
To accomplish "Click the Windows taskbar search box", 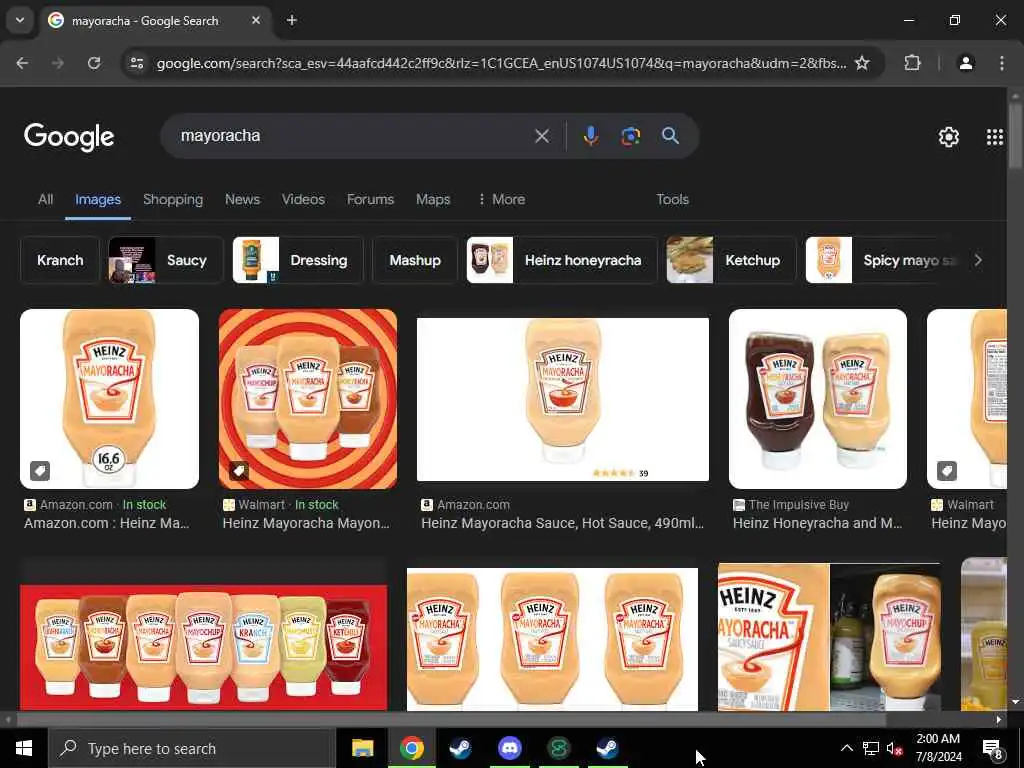I will (x=192, y=748).
